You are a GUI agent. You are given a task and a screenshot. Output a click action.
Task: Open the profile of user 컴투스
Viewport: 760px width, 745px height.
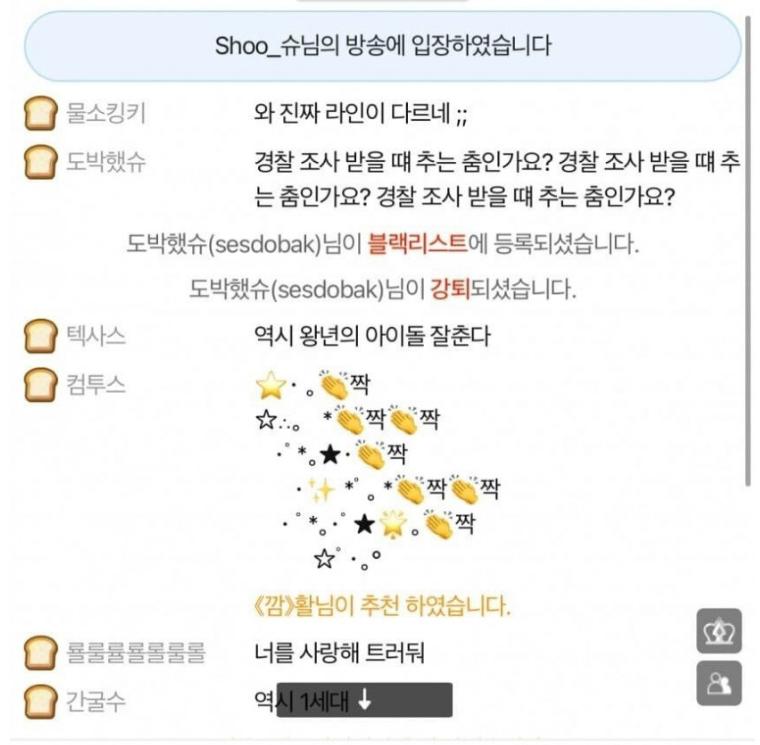tap(96, 385)
